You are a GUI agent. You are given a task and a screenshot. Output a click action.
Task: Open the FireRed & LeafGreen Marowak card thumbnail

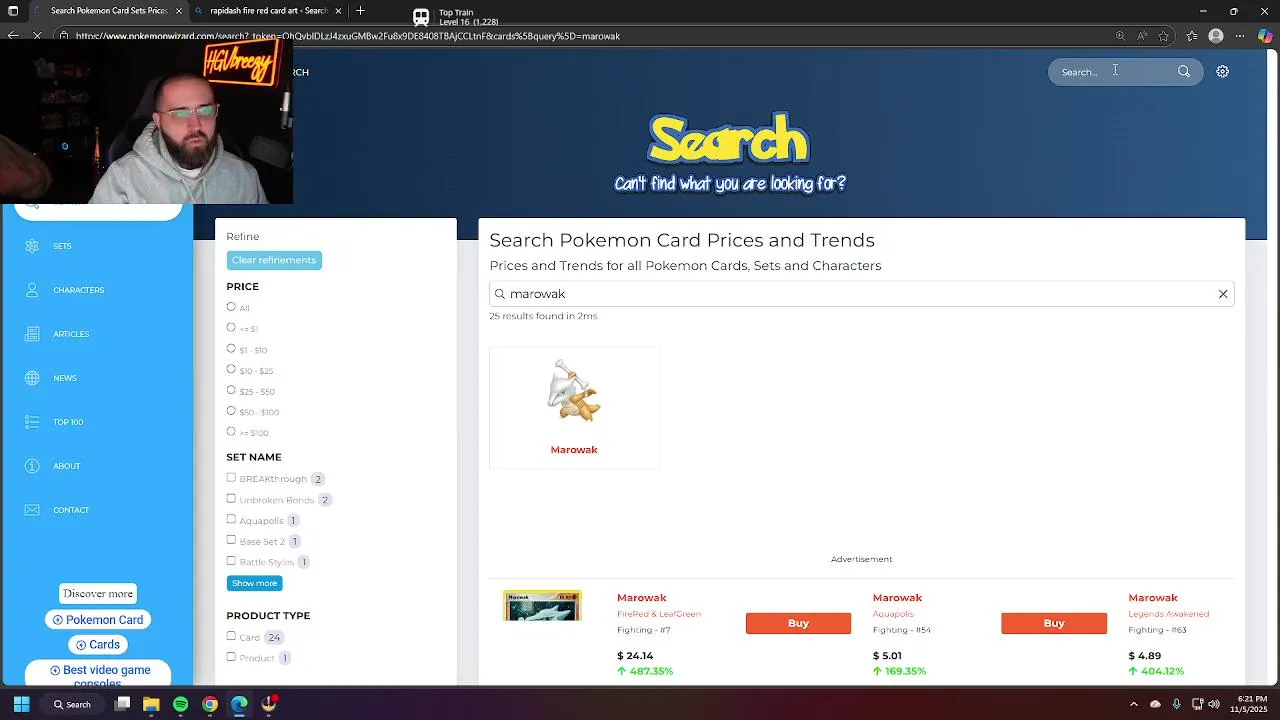(x=542, y=606)
